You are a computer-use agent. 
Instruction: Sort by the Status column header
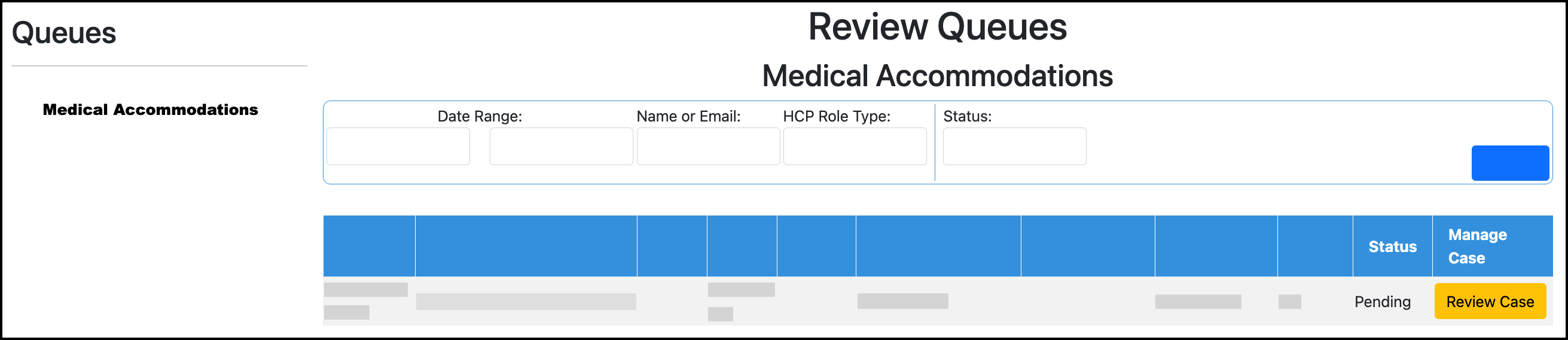tap(1392, 247)
